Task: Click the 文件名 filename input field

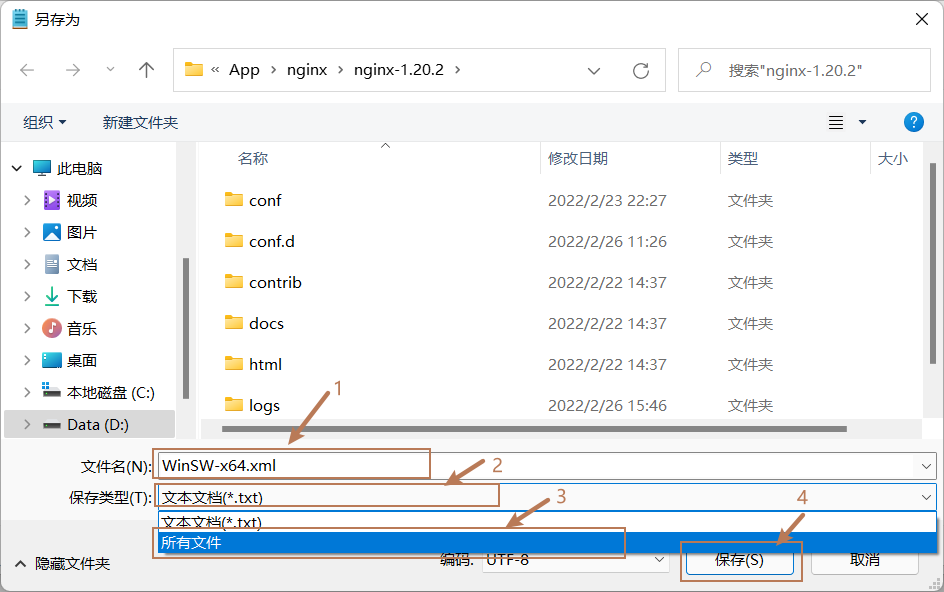Action: 540,465
